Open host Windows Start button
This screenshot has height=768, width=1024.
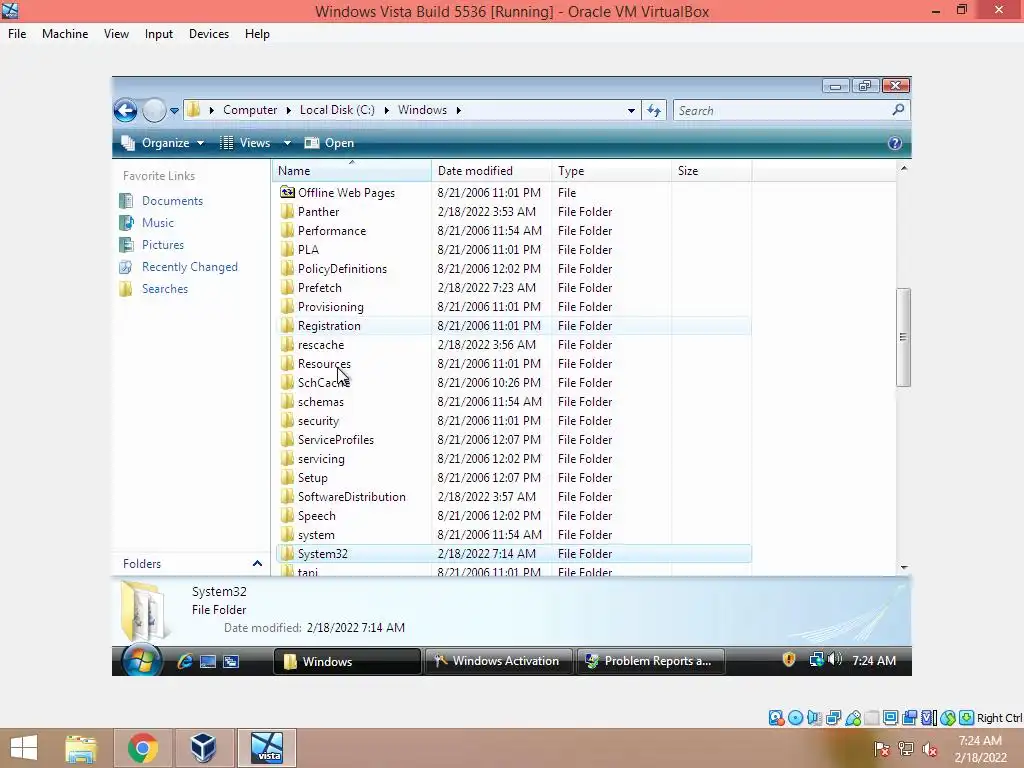[x=24, y=748]
